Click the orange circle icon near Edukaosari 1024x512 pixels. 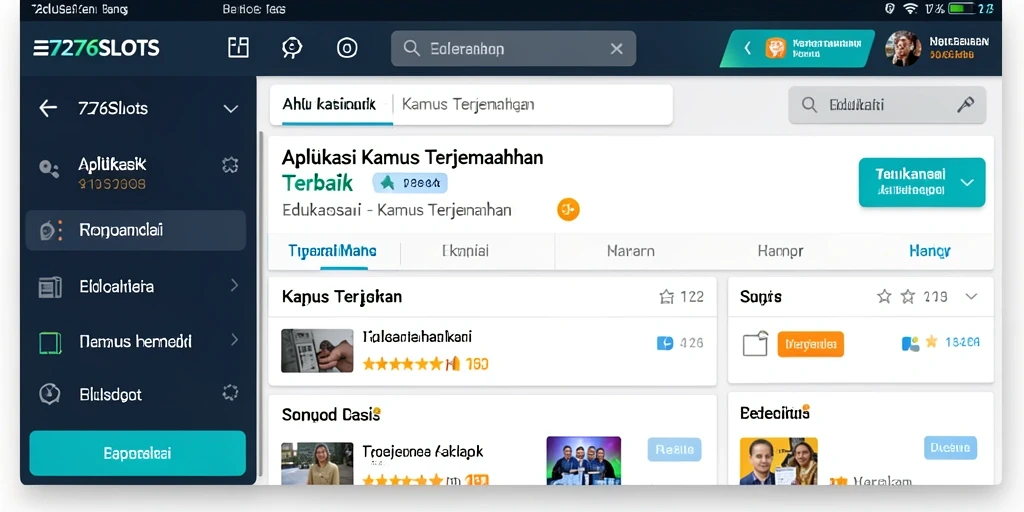568,210
